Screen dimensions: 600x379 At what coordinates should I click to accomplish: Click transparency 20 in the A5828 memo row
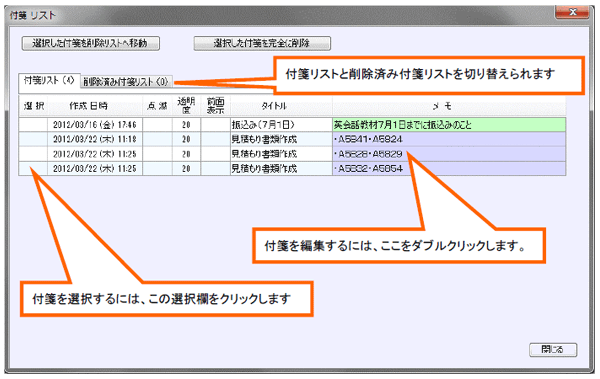click(186, 154)
